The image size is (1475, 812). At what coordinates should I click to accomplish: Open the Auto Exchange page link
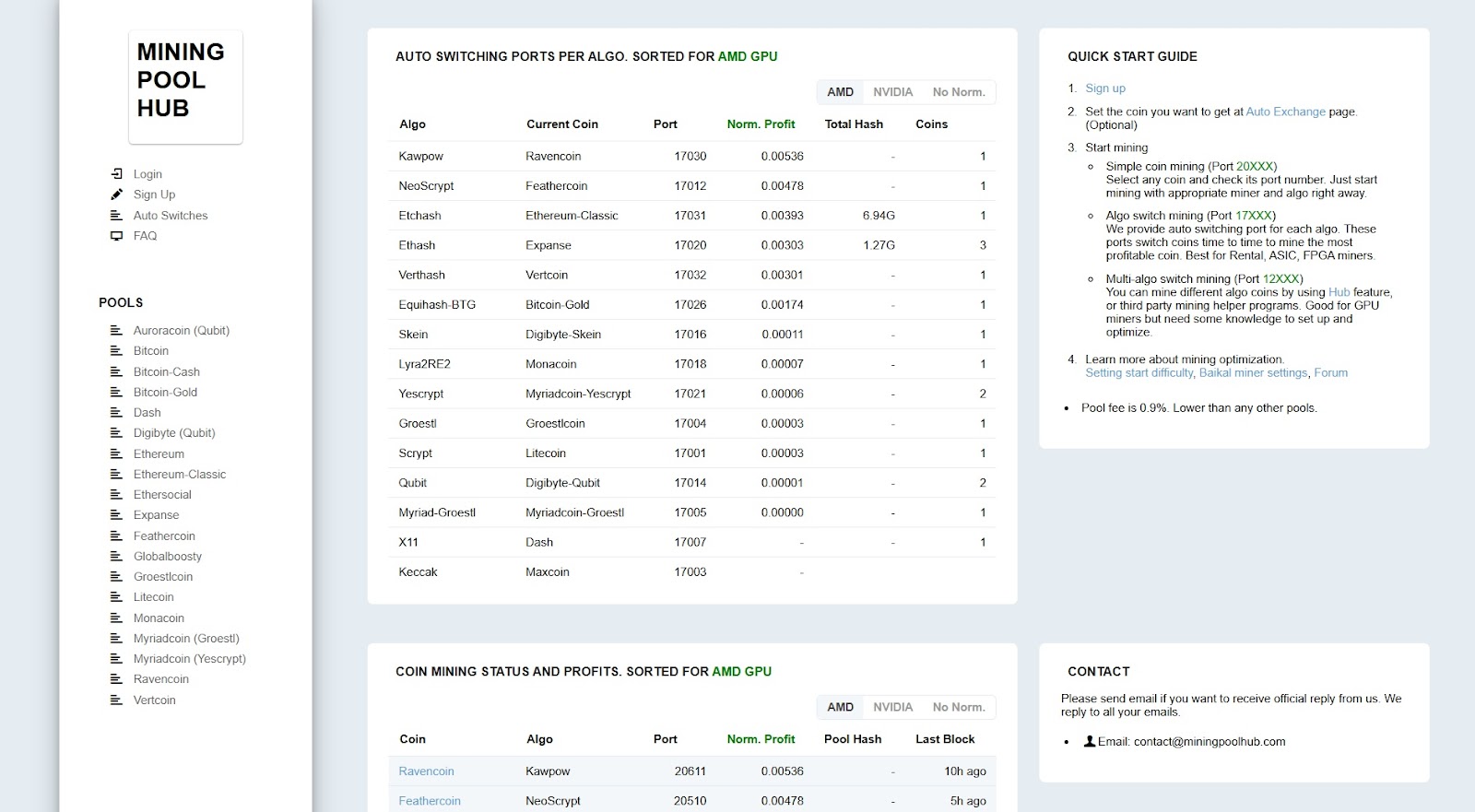pyautogui.click(x=1286, y=112)
